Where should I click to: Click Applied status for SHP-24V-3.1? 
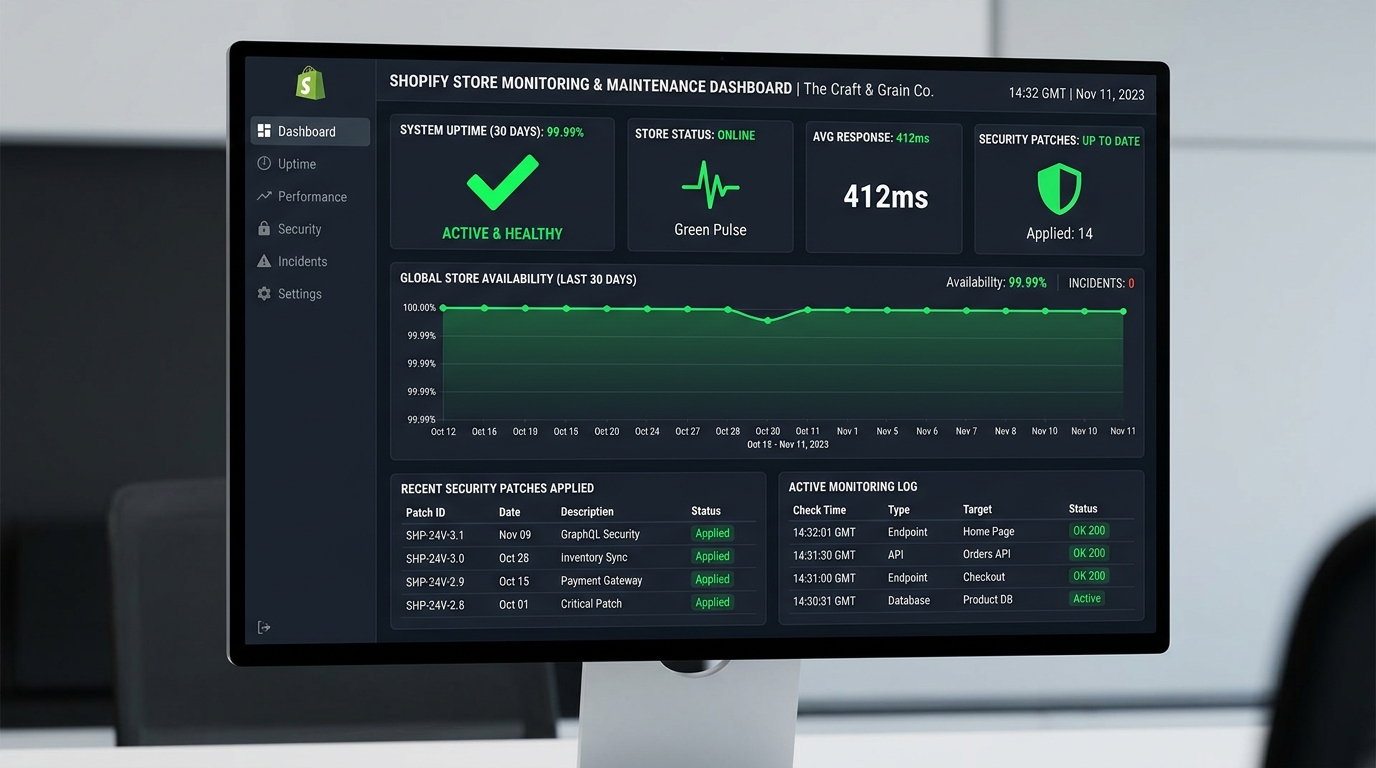tap(713, 534)
